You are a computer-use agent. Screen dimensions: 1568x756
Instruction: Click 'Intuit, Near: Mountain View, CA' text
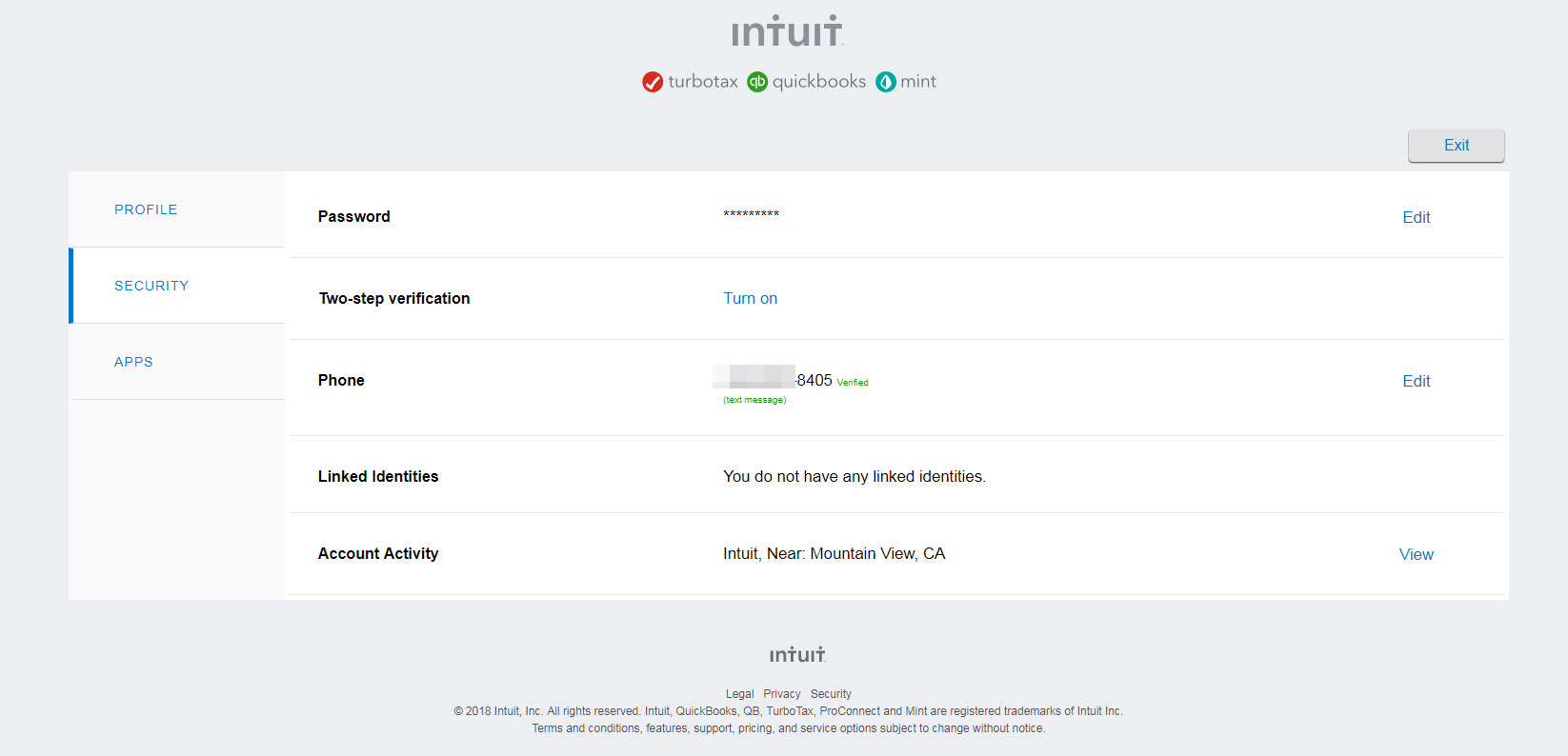tap(834, 553)
